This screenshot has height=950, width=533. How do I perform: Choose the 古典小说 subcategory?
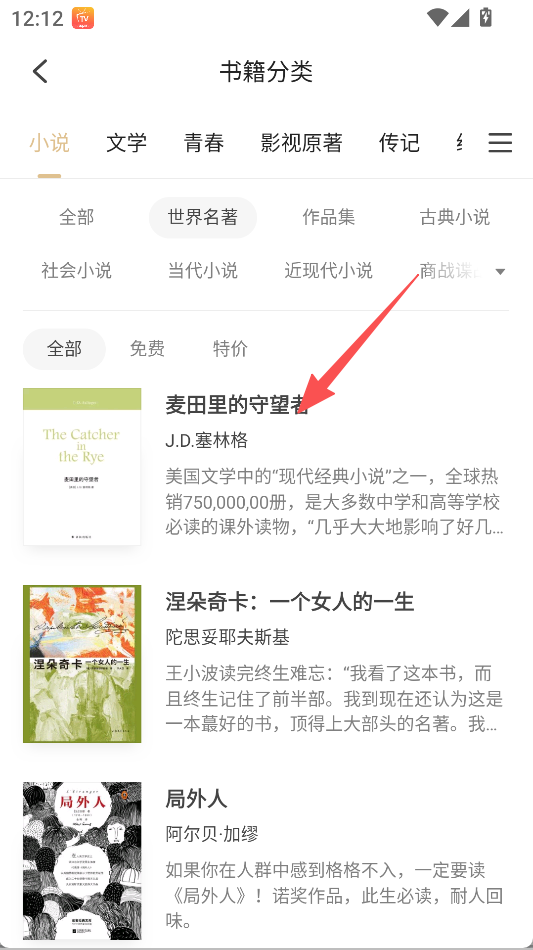(x=455, y=218)
